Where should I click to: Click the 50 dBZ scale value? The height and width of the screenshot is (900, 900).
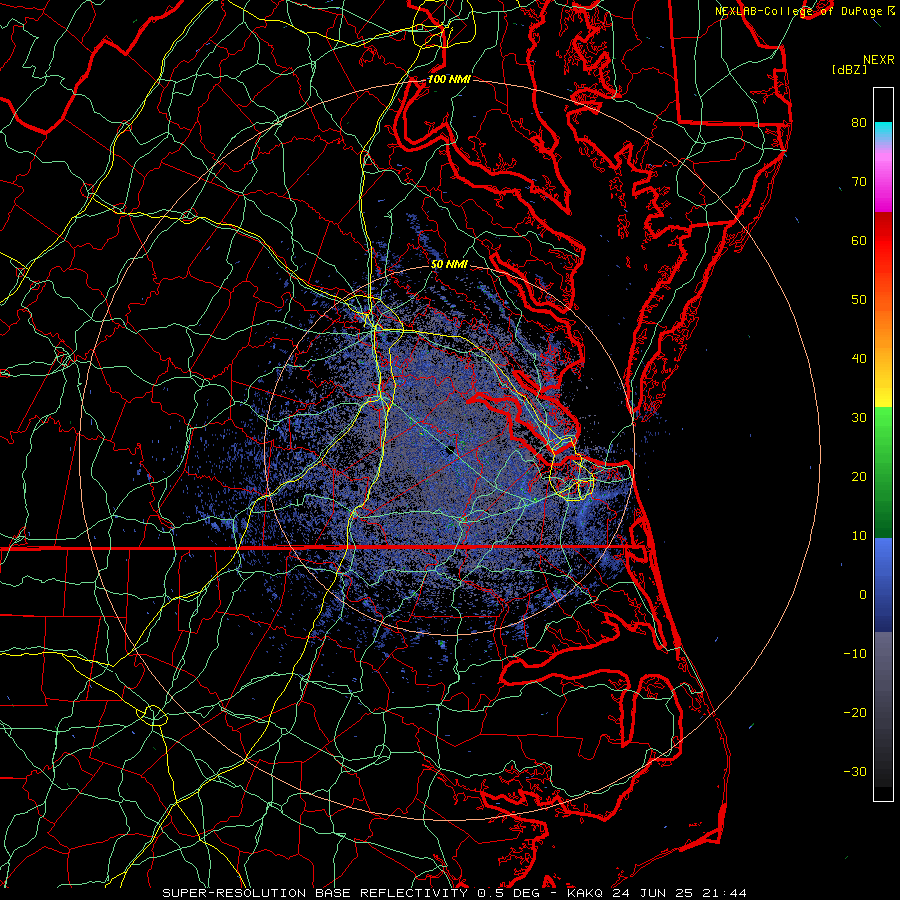pos(859,300)
